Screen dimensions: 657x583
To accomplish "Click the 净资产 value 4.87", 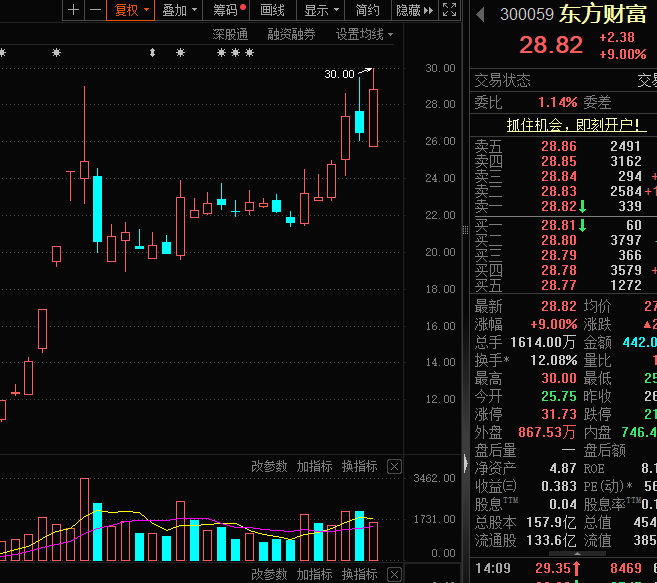I will (563, 468).
